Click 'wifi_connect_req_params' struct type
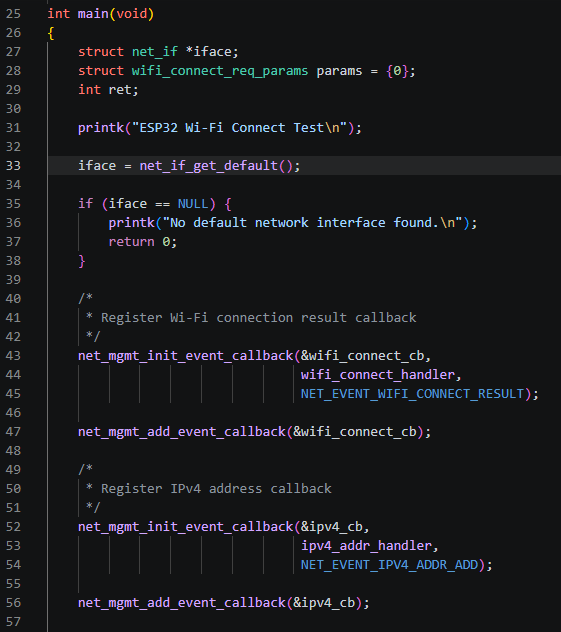 [x=220, y=71]
